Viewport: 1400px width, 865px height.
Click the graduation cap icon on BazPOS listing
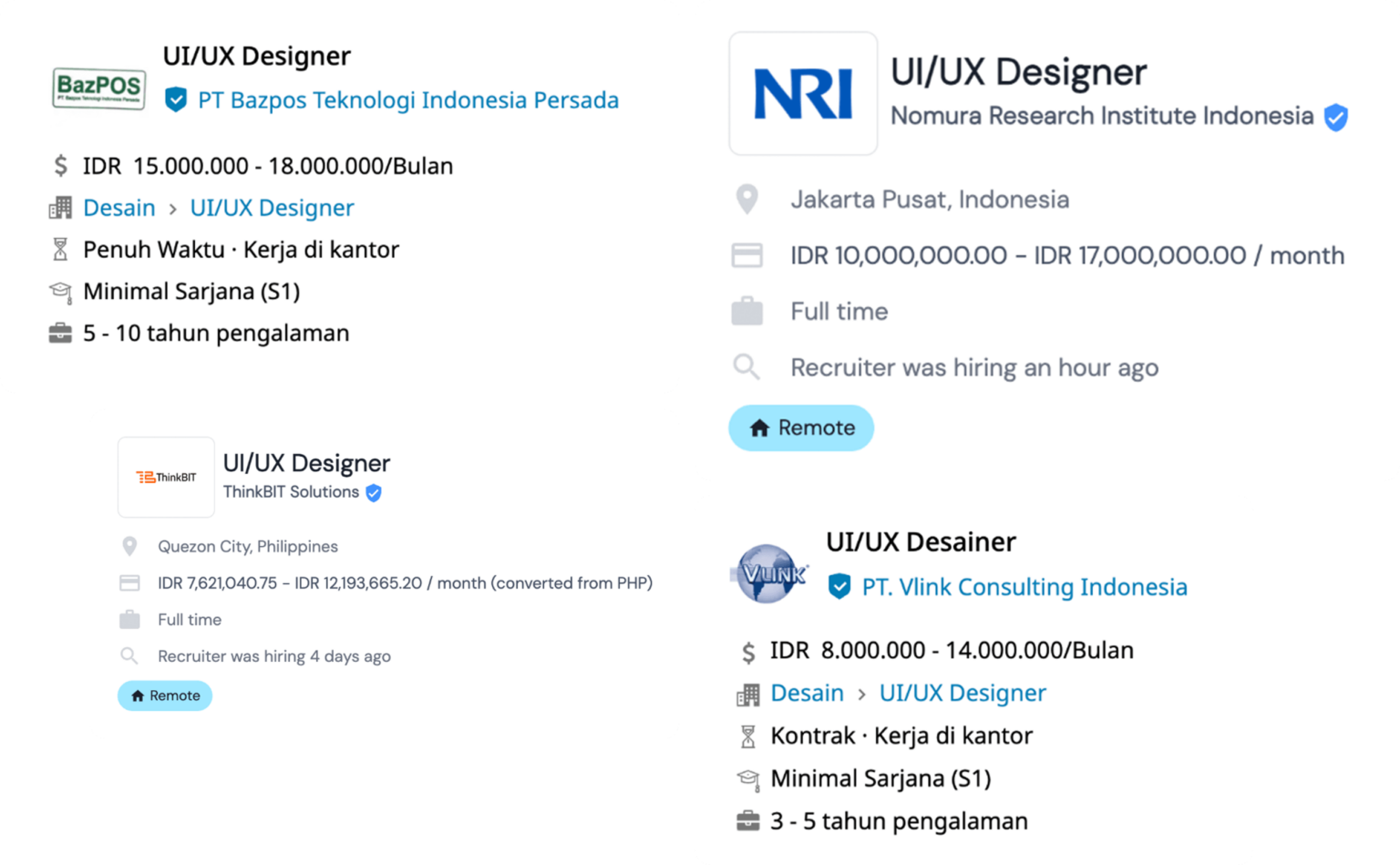coord(60,292)
